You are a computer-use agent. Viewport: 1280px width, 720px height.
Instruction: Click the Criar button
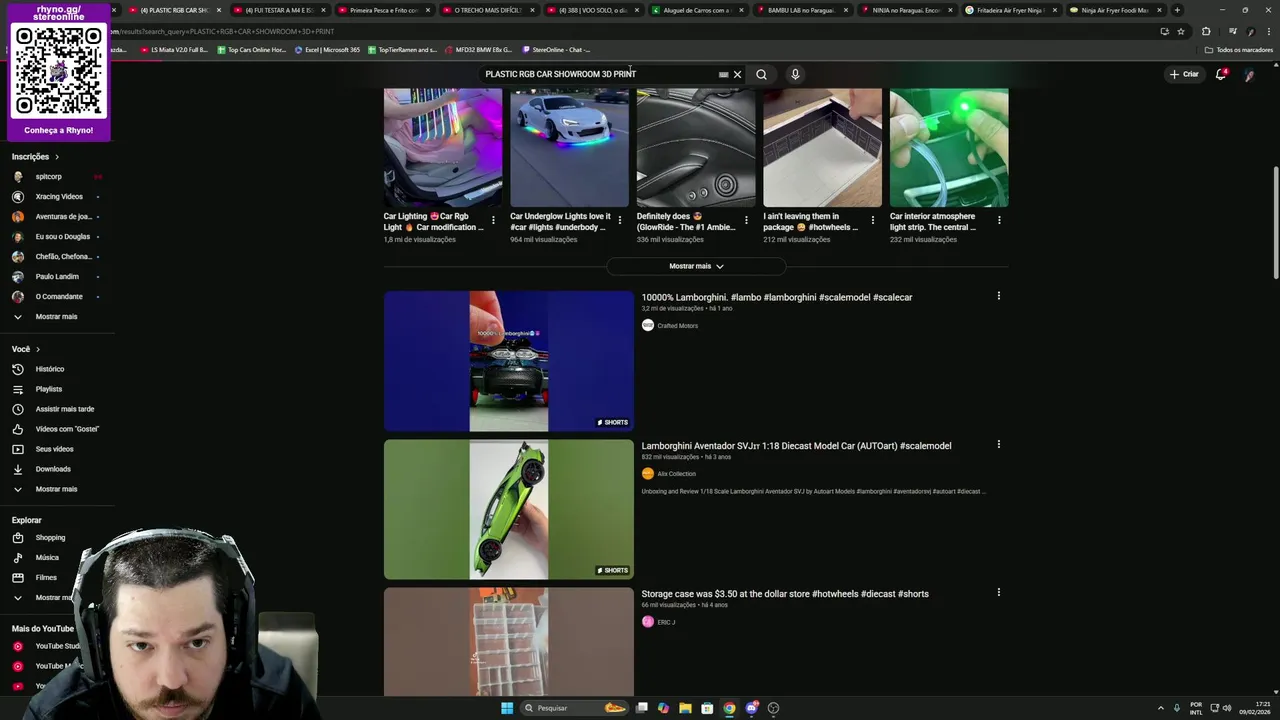(x=1184, y=74)
